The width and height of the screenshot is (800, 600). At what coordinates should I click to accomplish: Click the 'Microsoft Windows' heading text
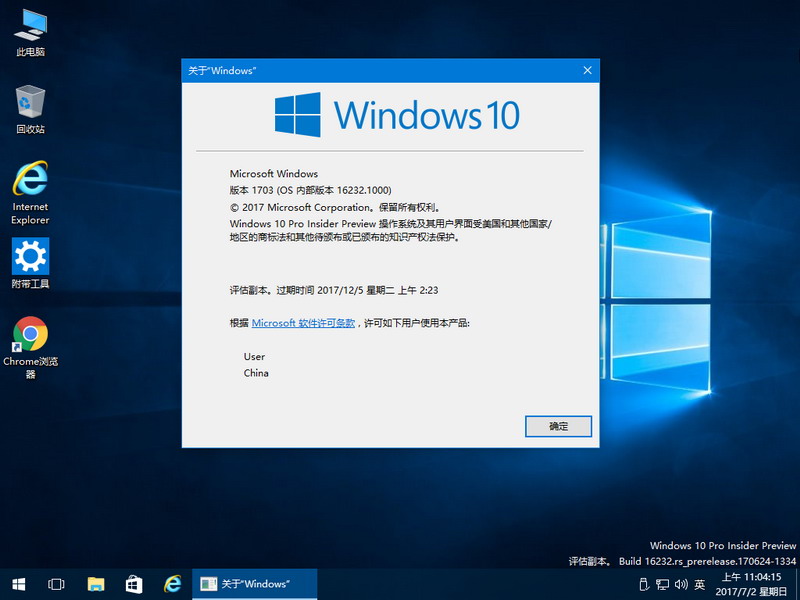click(273, 174)
